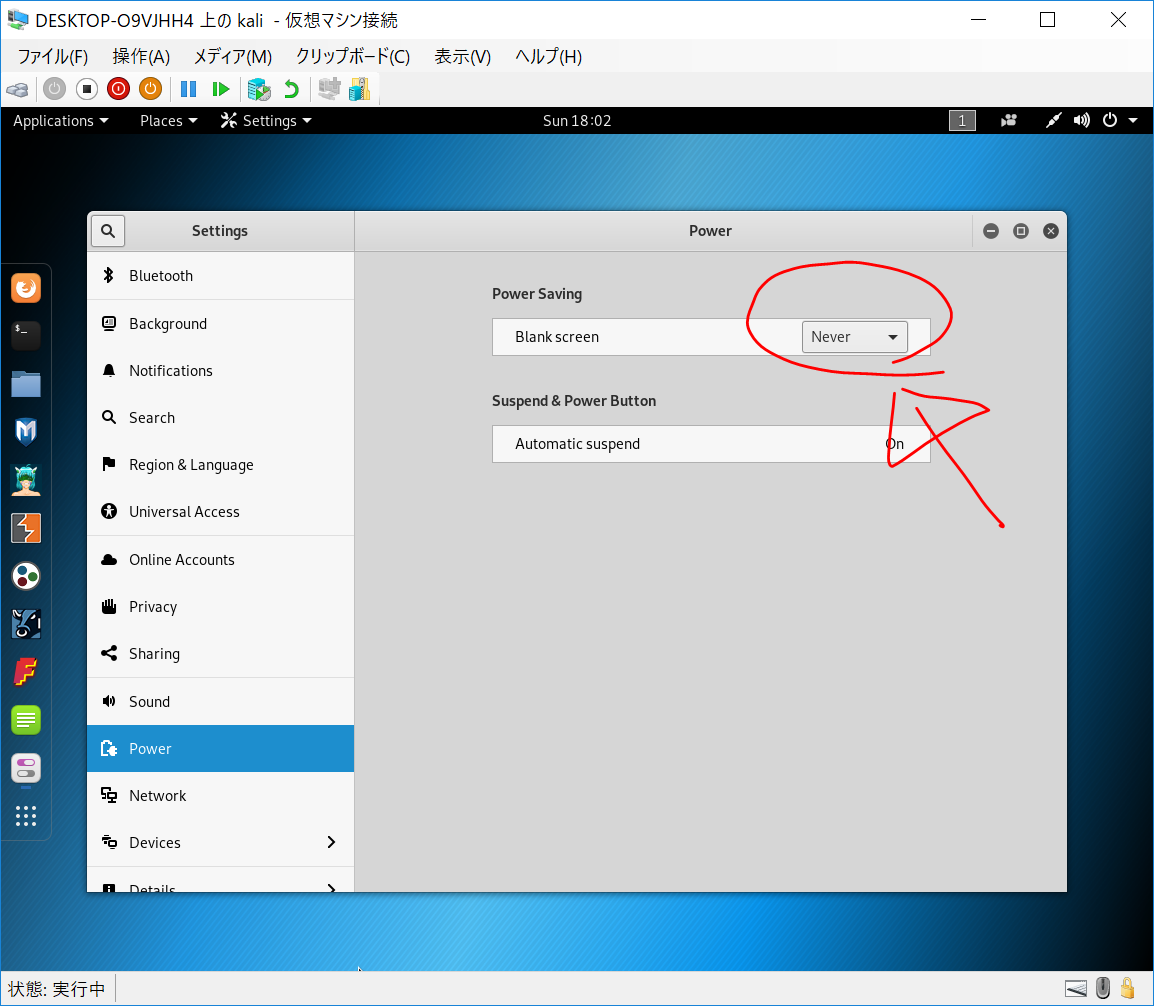Open the メディア(M) menu
Screen dimensions: 1154x1006
pos(232,57)
